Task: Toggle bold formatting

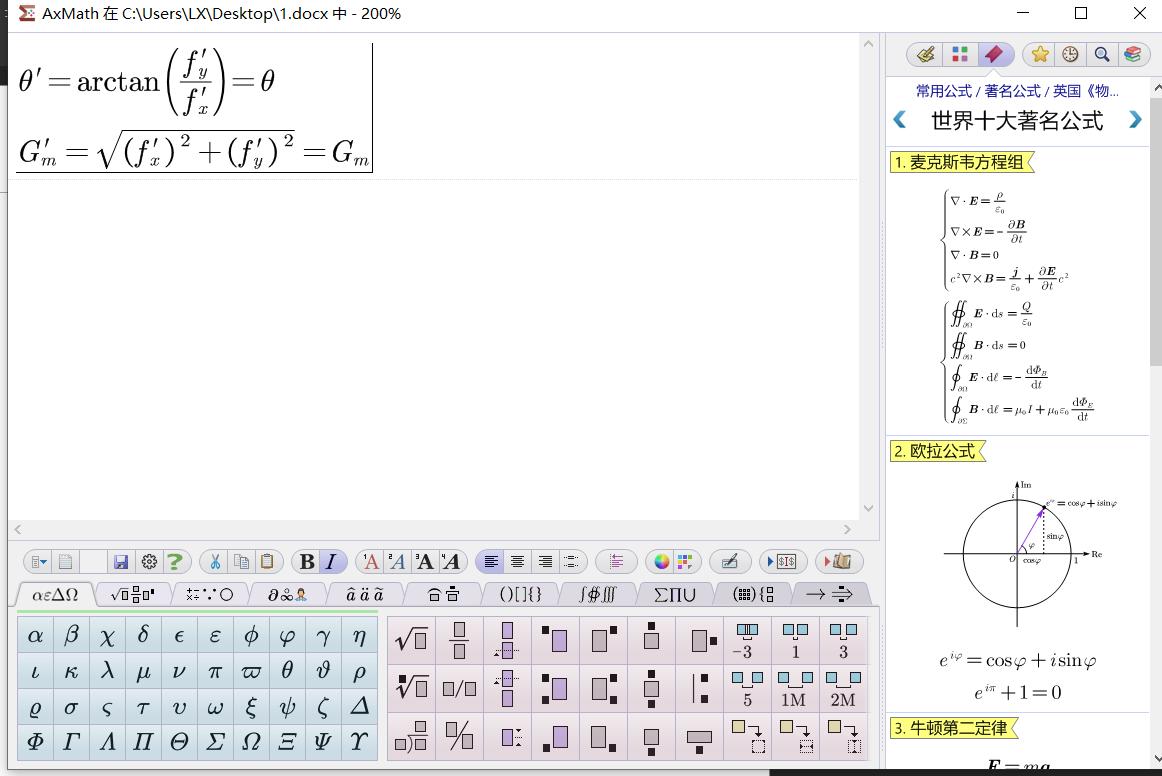Action: pos(306,561)
